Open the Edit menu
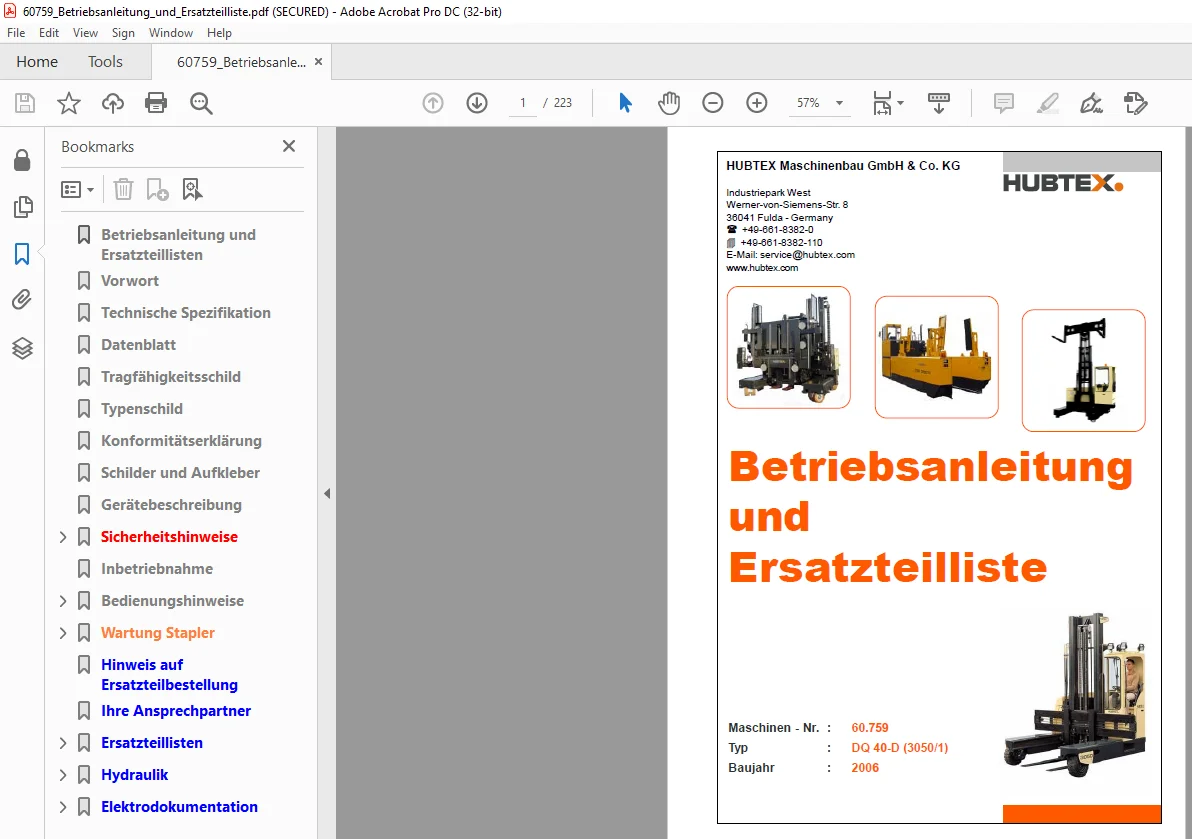Screen dimensions: 1192x839 pos(49,33)
